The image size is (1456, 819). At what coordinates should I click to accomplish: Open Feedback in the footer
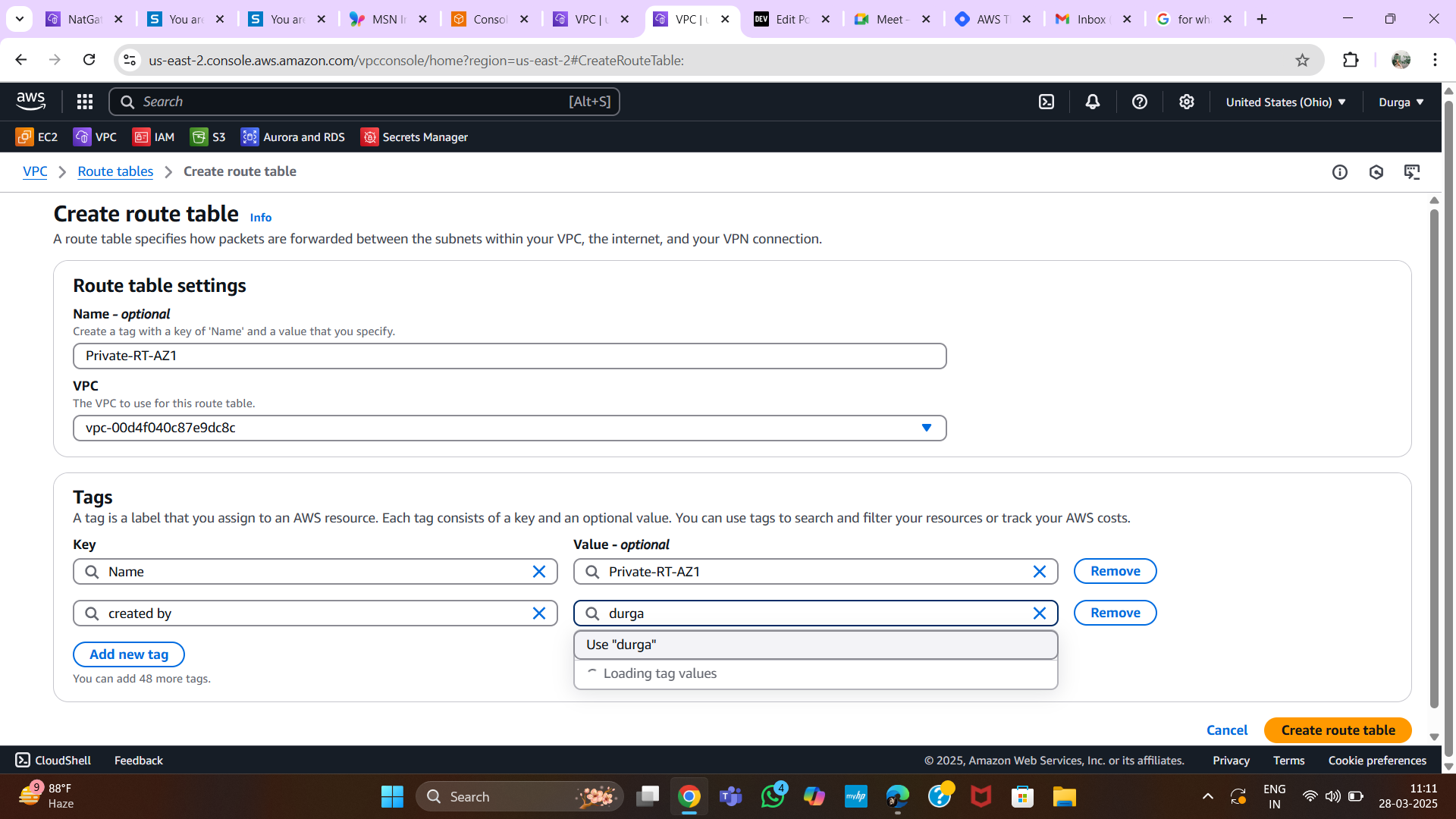pos(138,760)
